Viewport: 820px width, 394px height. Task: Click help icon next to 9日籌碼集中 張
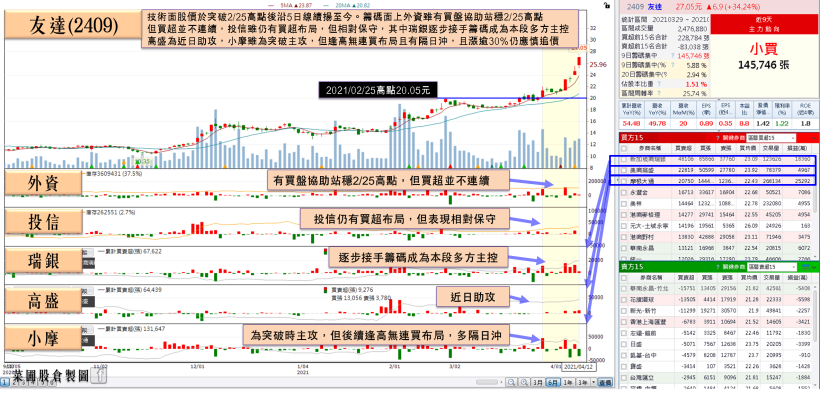[673, 55]
